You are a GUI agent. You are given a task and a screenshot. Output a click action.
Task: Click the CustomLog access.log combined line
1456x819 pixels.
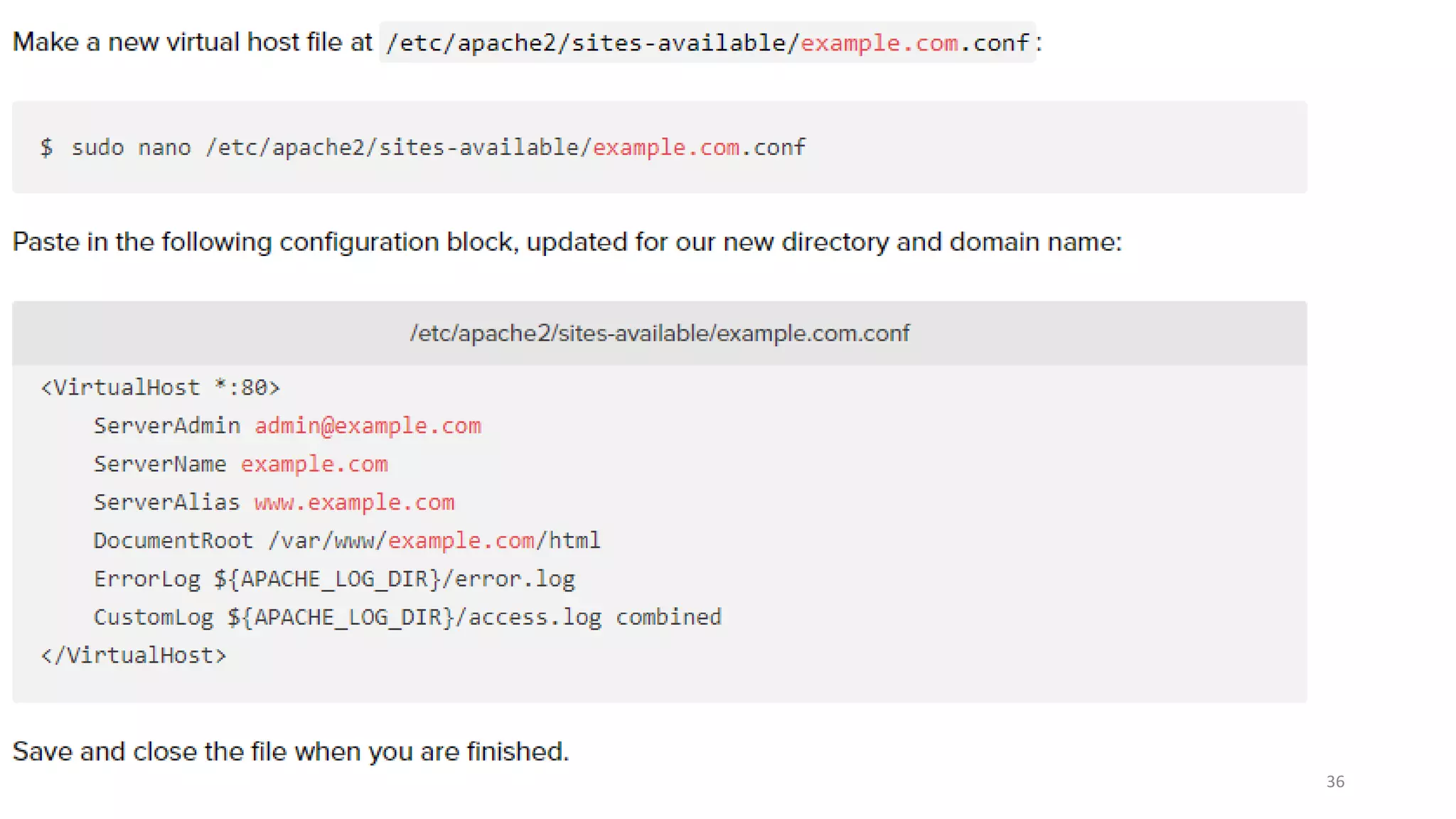(407, 617)
